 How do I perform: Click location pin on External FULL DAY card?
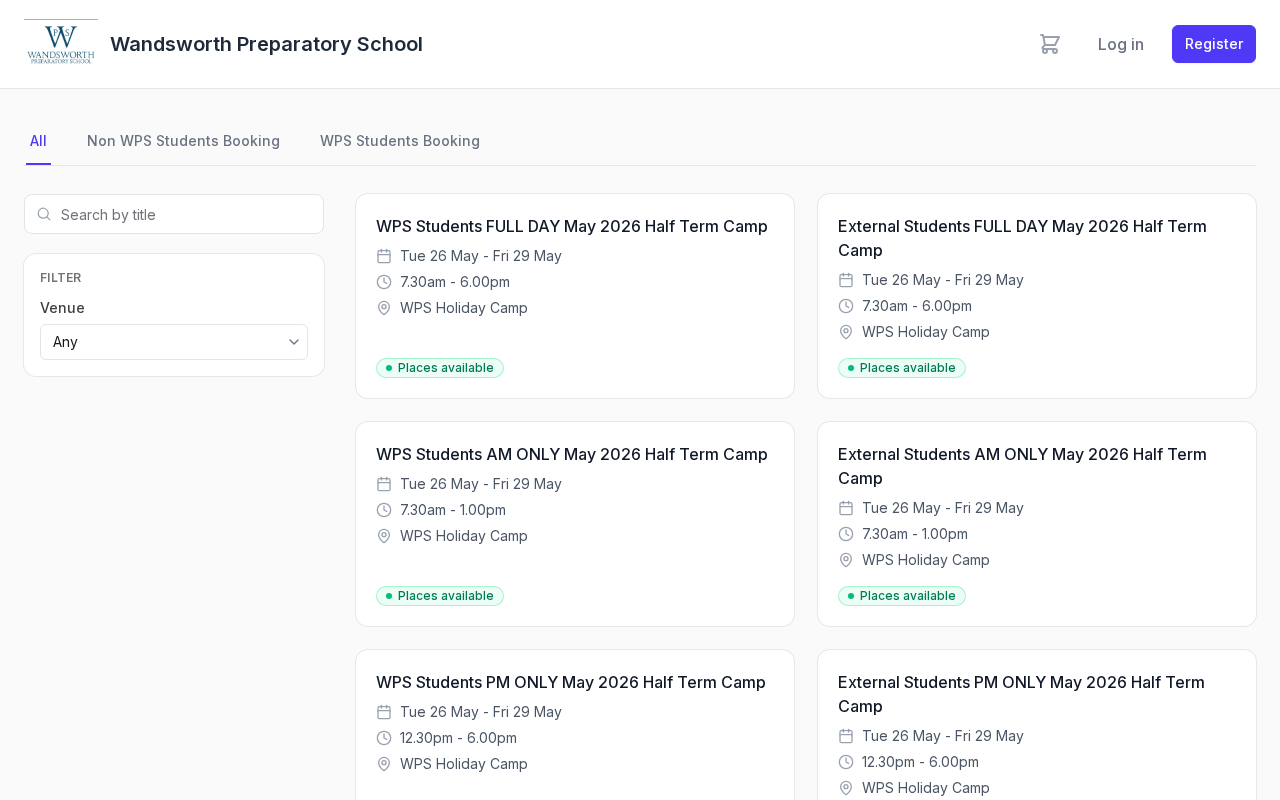pos(846,332)
